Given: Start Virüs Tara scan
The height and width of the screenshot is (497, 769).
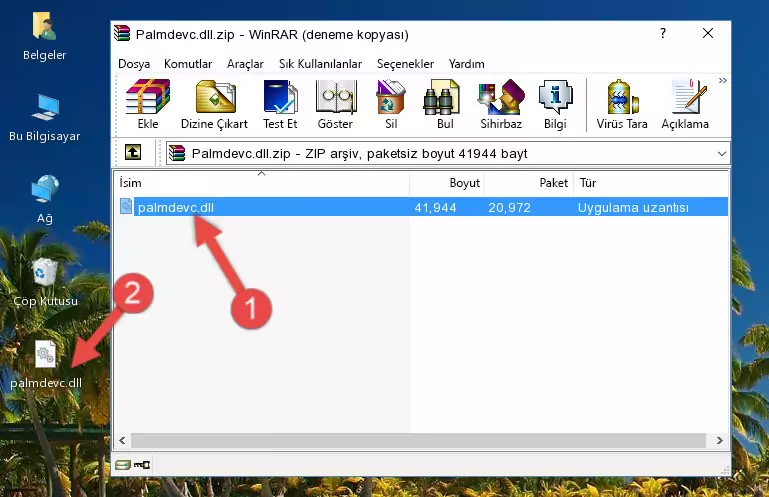Looking at the screenshot, I should pyautogui.click(x=622, y=105).
